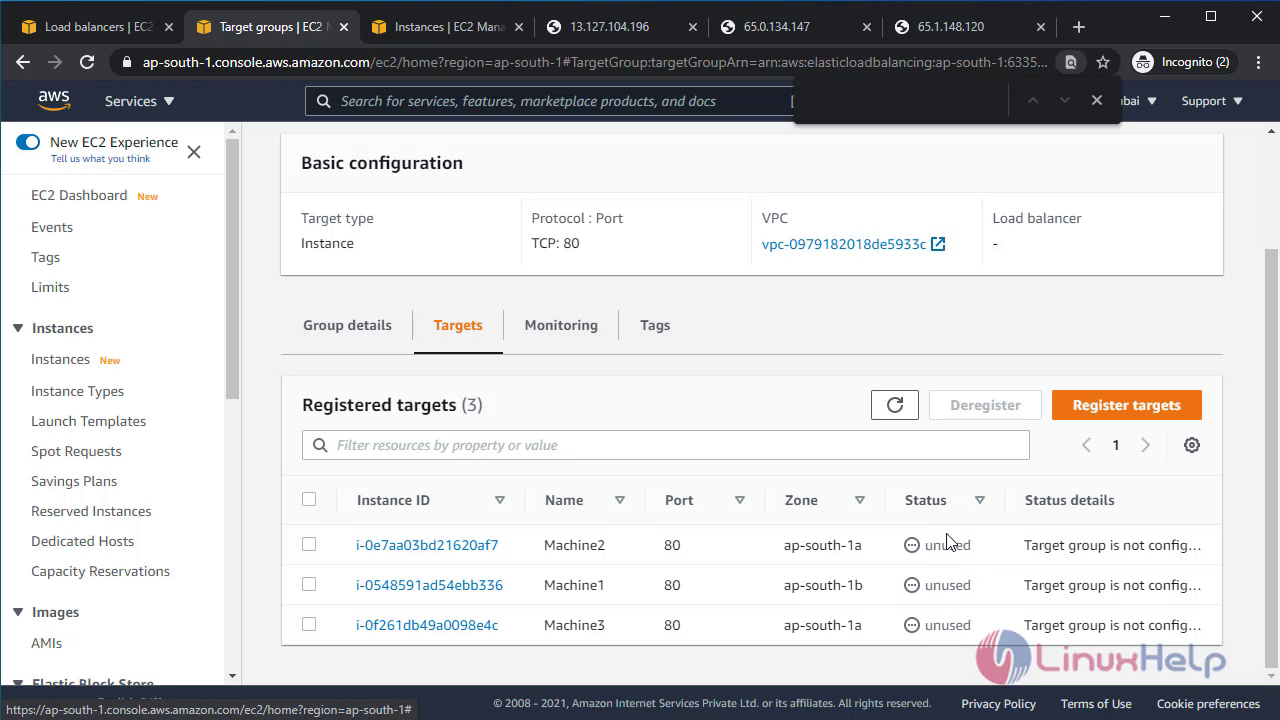
Task: Jump to next find result
Action: [1065, 100]
